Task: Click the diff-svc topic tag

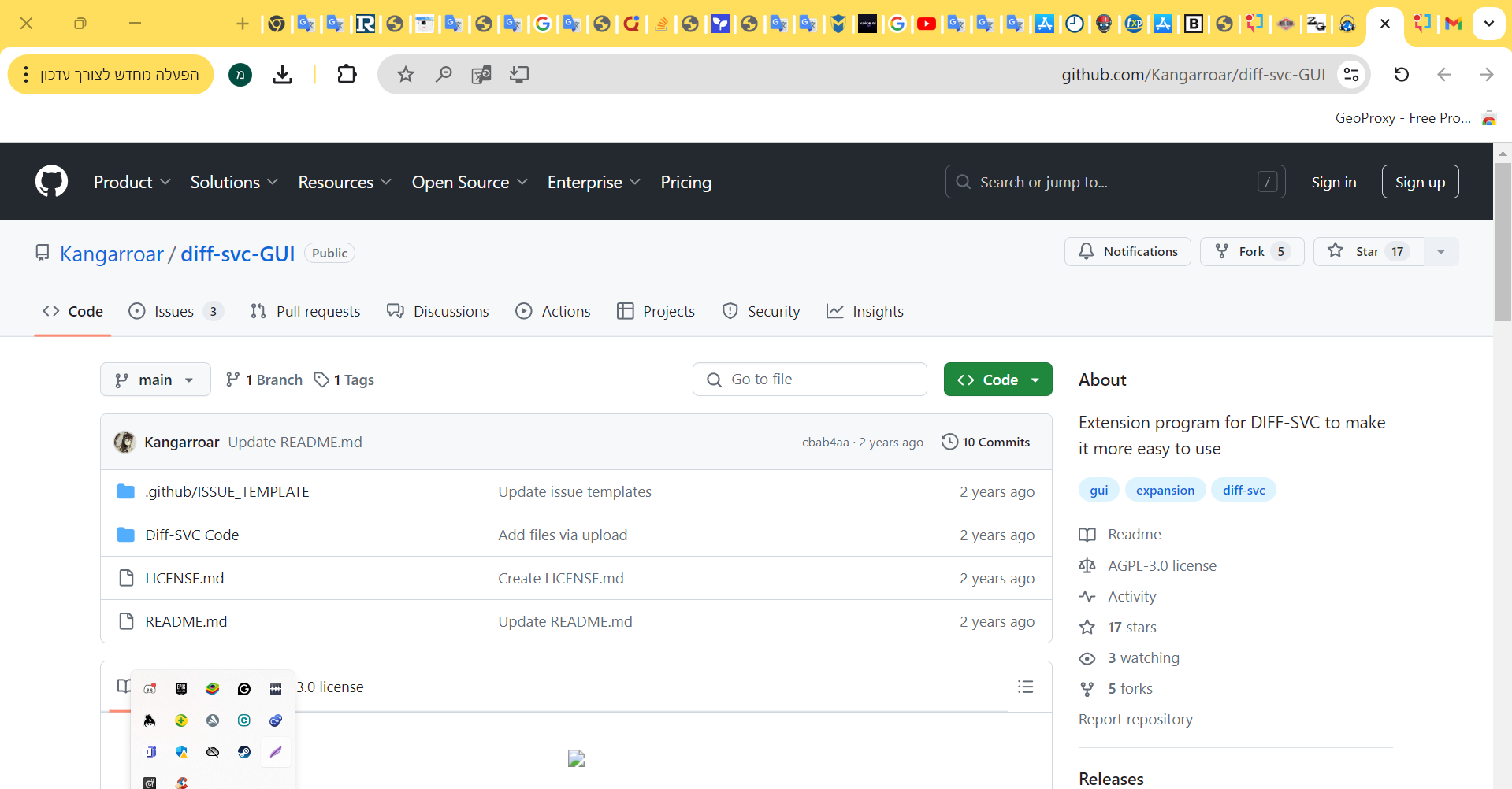Action: [x=1243, y=490]
